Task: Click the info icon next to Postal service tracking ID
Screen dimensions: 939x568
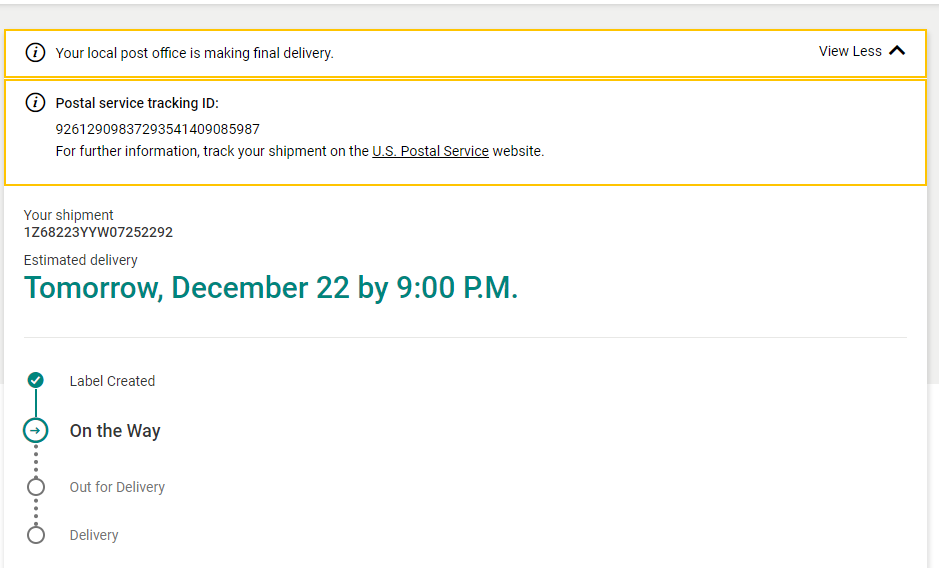Action: coord(35,103)
